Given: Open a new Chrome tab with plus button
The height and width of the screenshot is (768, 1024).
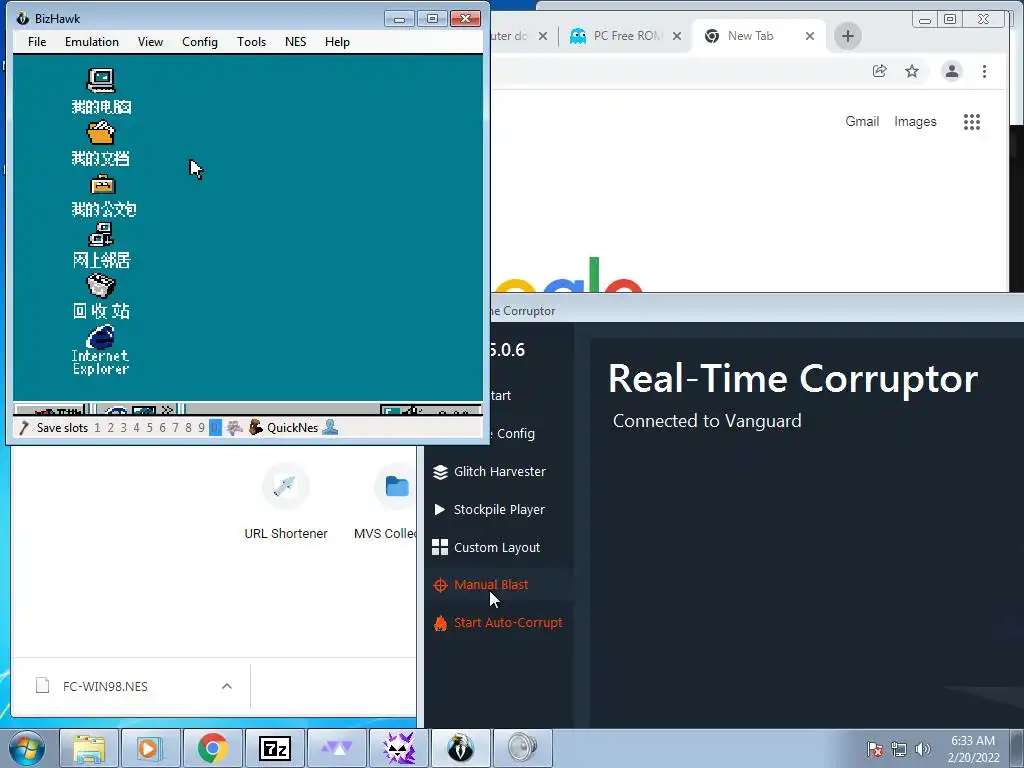Looking at the screenshot, I should pyautogui.click(x=848, y=36).
